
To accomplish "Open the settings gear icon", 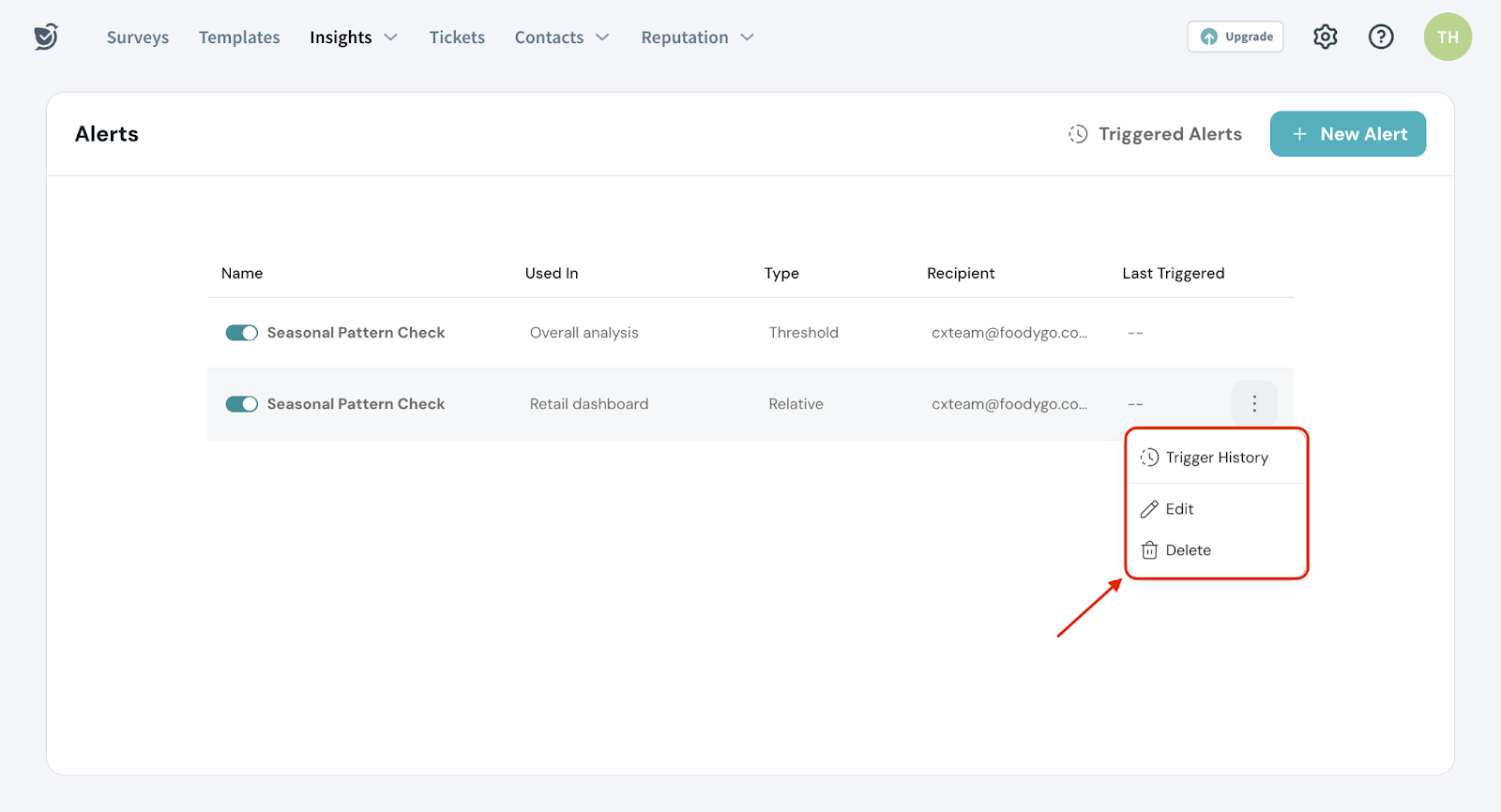I will (1325, 37).
